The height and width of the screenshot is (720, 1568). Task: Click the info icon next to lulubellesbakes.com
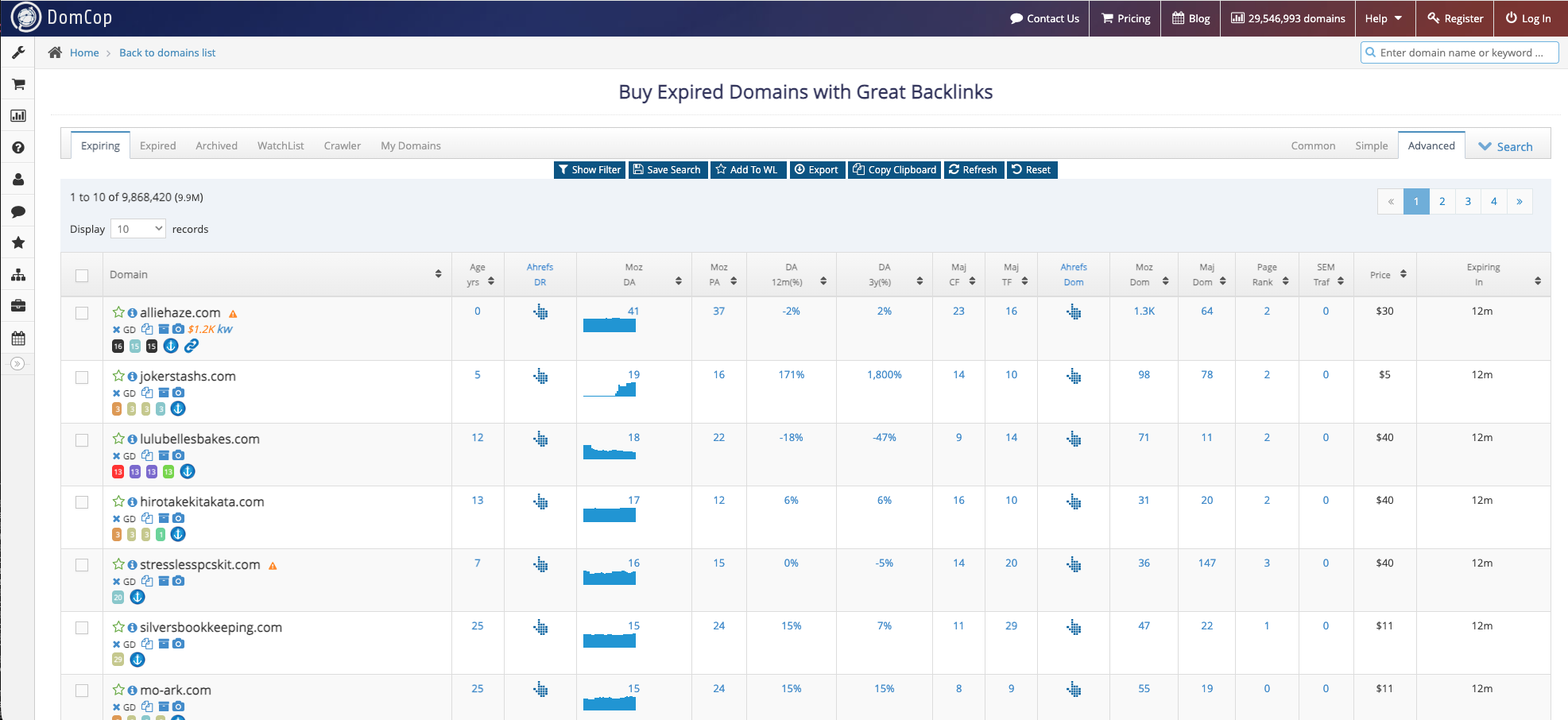[133, 439]
